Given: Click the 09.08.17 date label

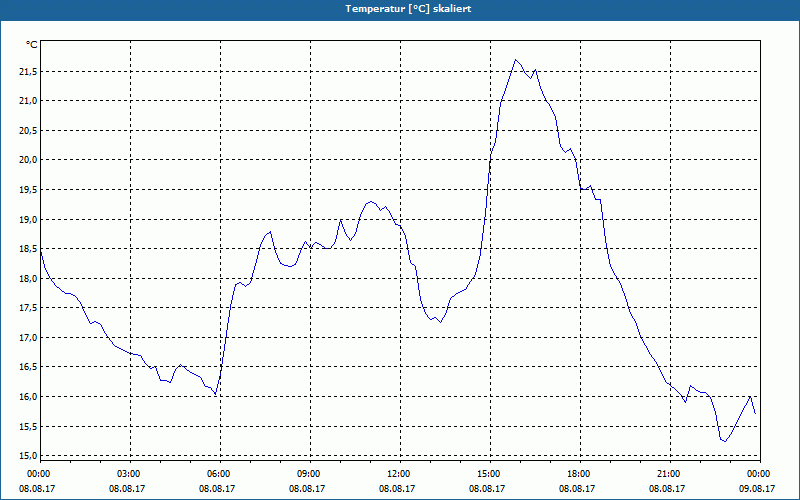Looking at the screenshot, I should [x=757, y=488].
